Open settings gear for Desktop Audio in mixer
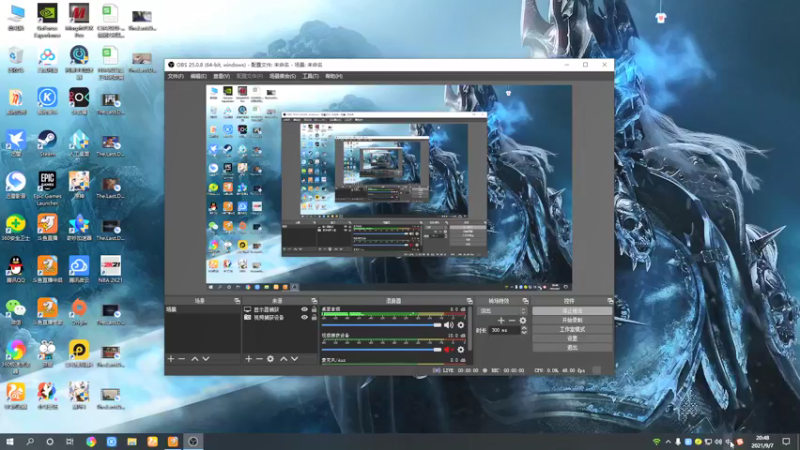800x450 pixels. [461, 325]
